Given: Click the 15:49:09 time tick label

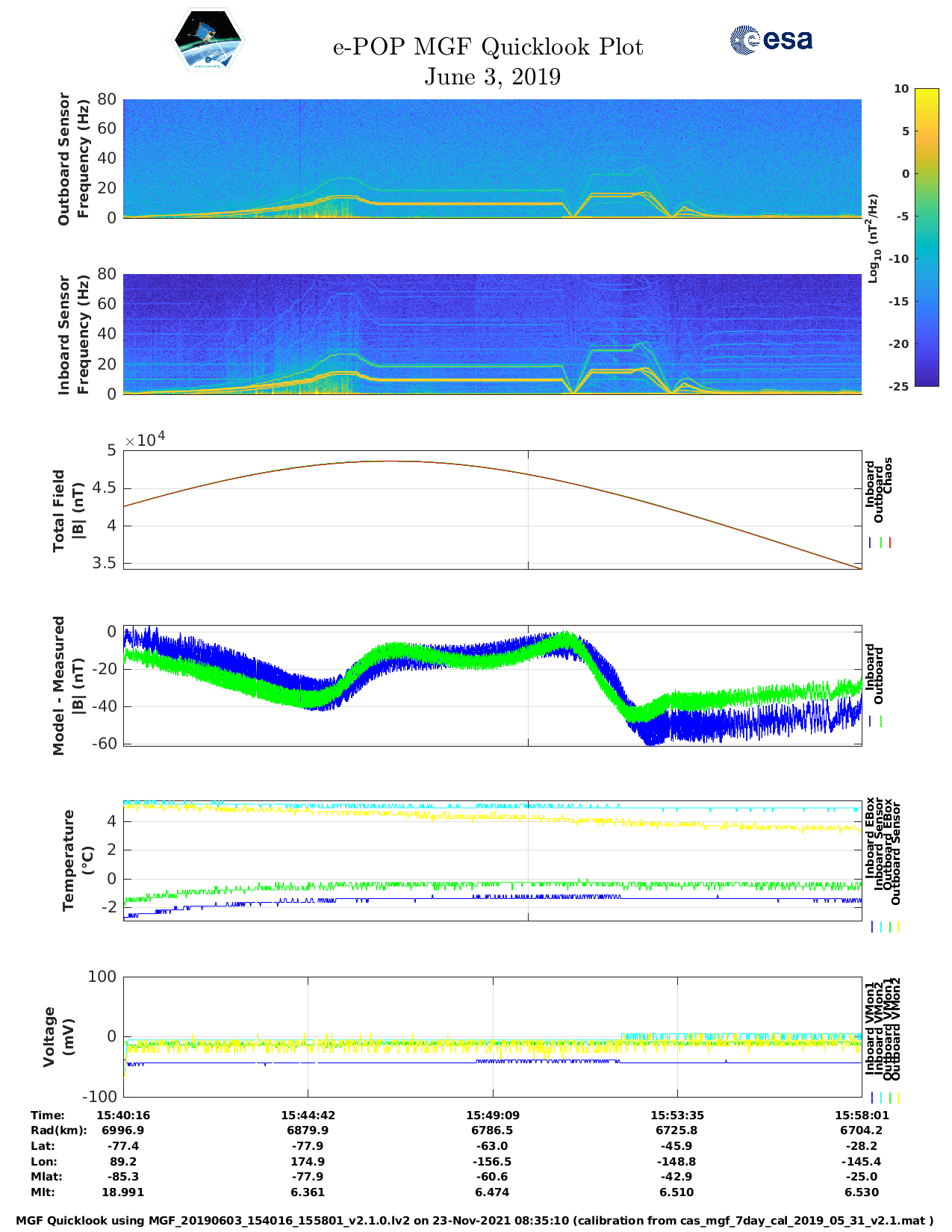Looking at the screenshot, I should (492, 1115).
